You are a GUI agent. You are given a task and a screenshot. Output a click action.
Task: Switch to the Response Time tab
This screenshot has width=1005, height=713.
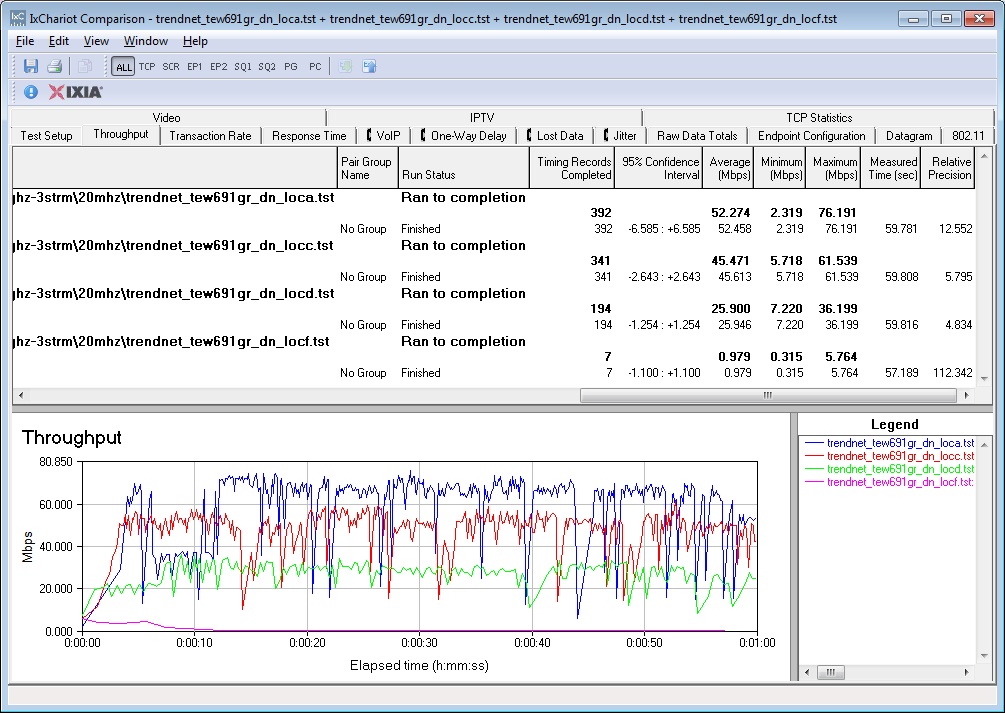pyautogui.click(x=309, y=136)
